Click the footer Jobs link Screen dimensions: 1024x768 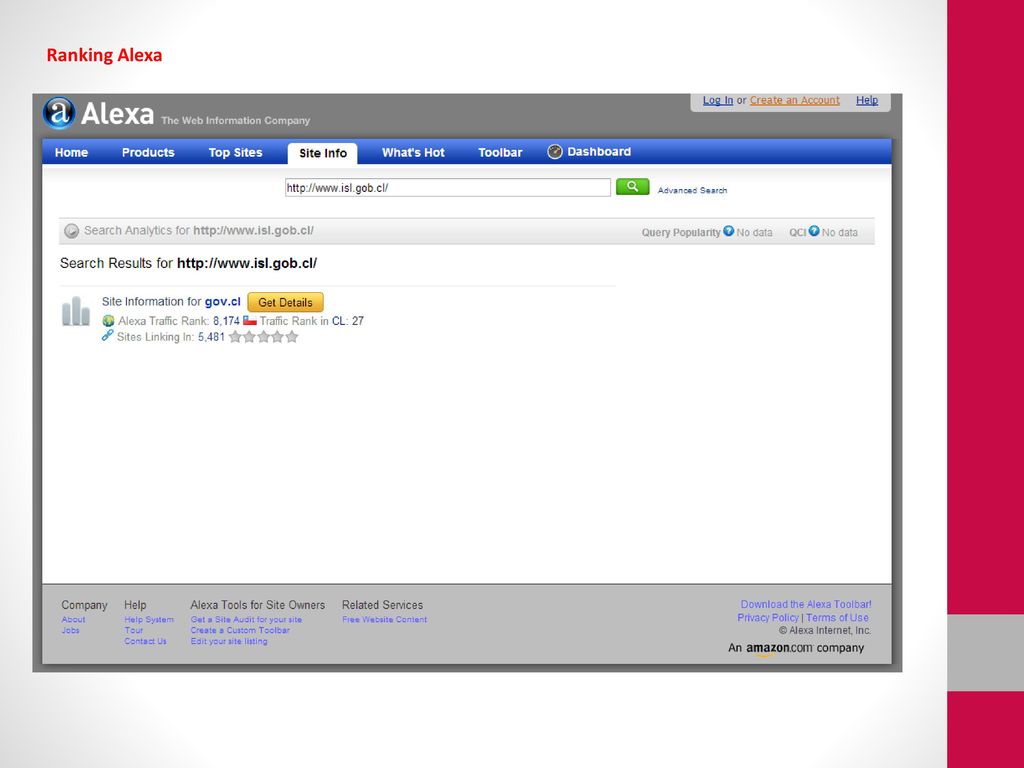pyautogui.click(x=71, y=630)
